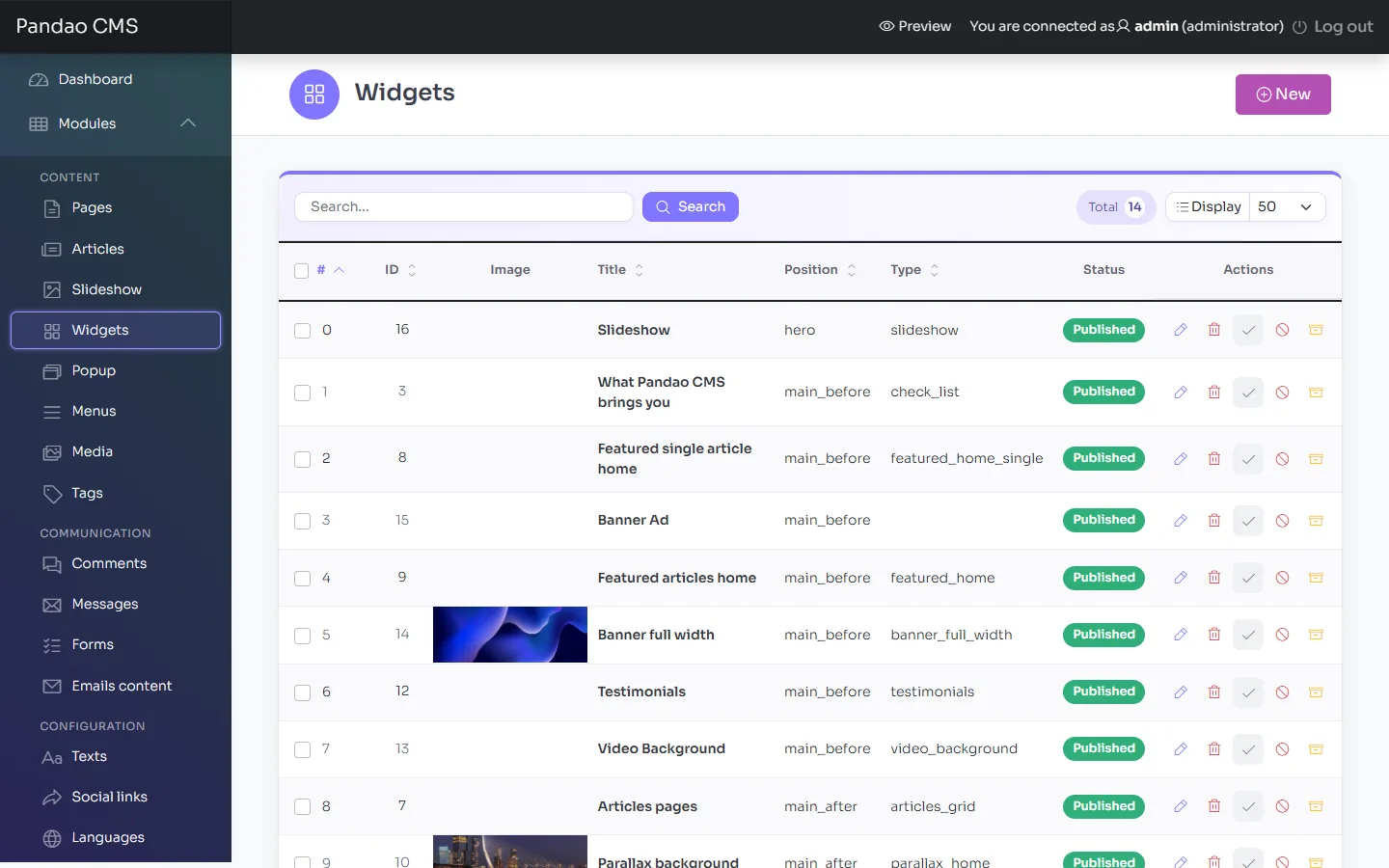Click the unpublish ban icon for Slideshow
The height and width of the screenshot is (868, 1389).
click(1282, 330)
